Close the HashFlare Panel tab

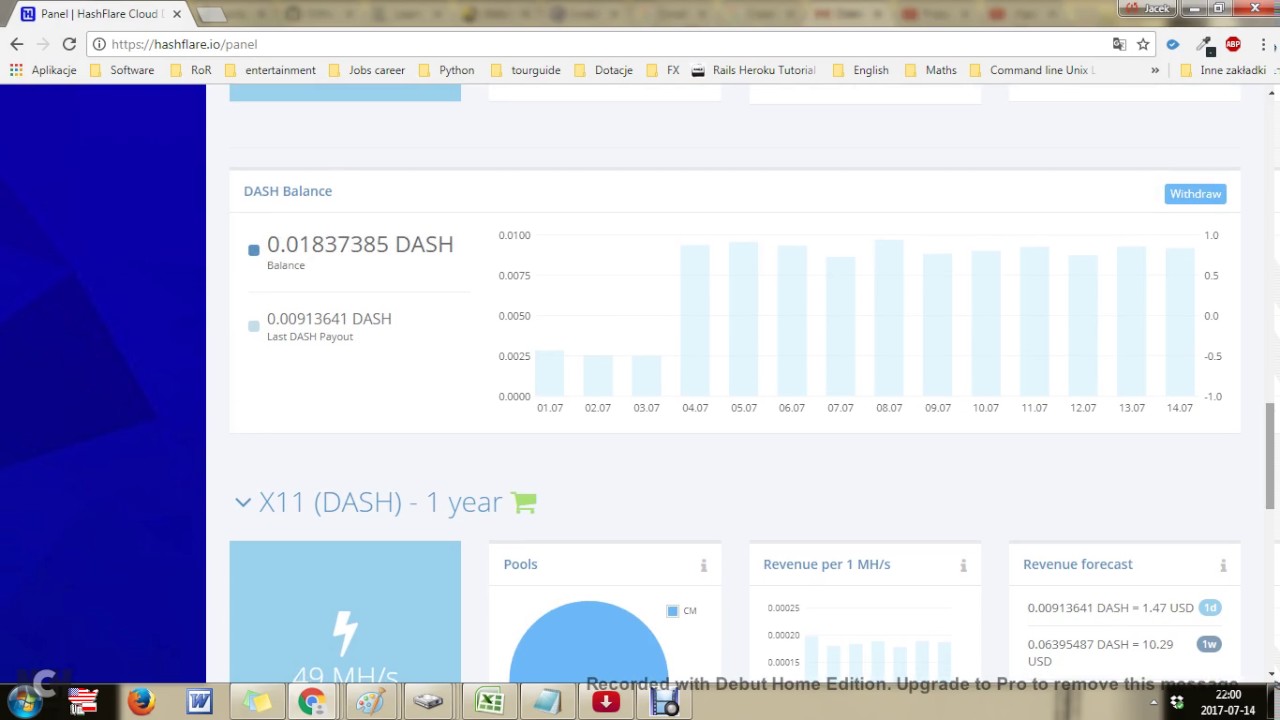click(x=177, y=14)
